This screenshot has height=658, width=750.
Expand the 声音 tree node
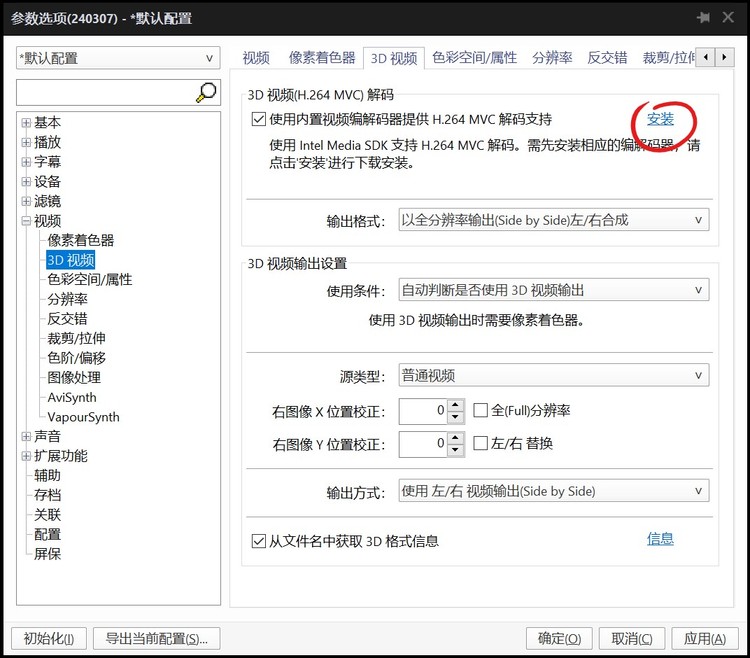tap(26, 436)
